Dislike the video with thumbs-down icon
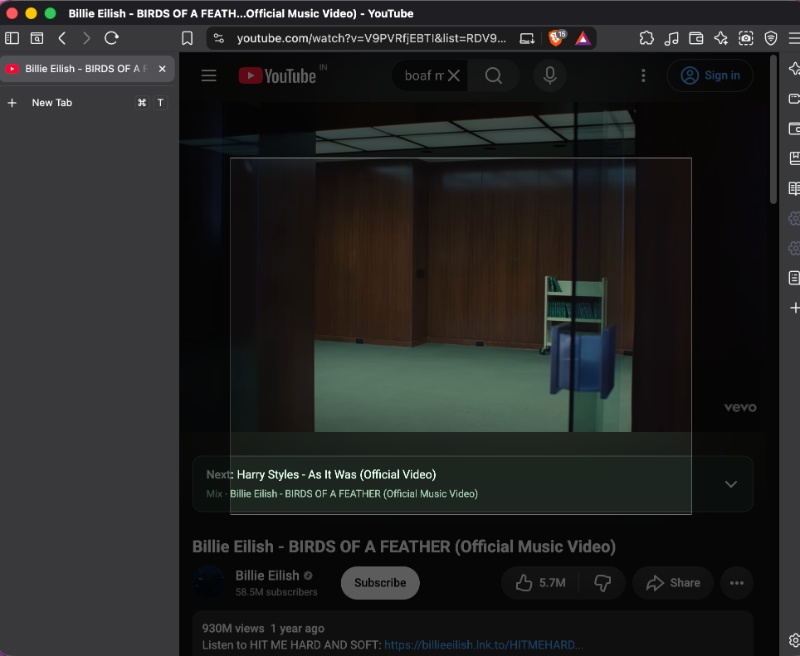 [602, 583]
